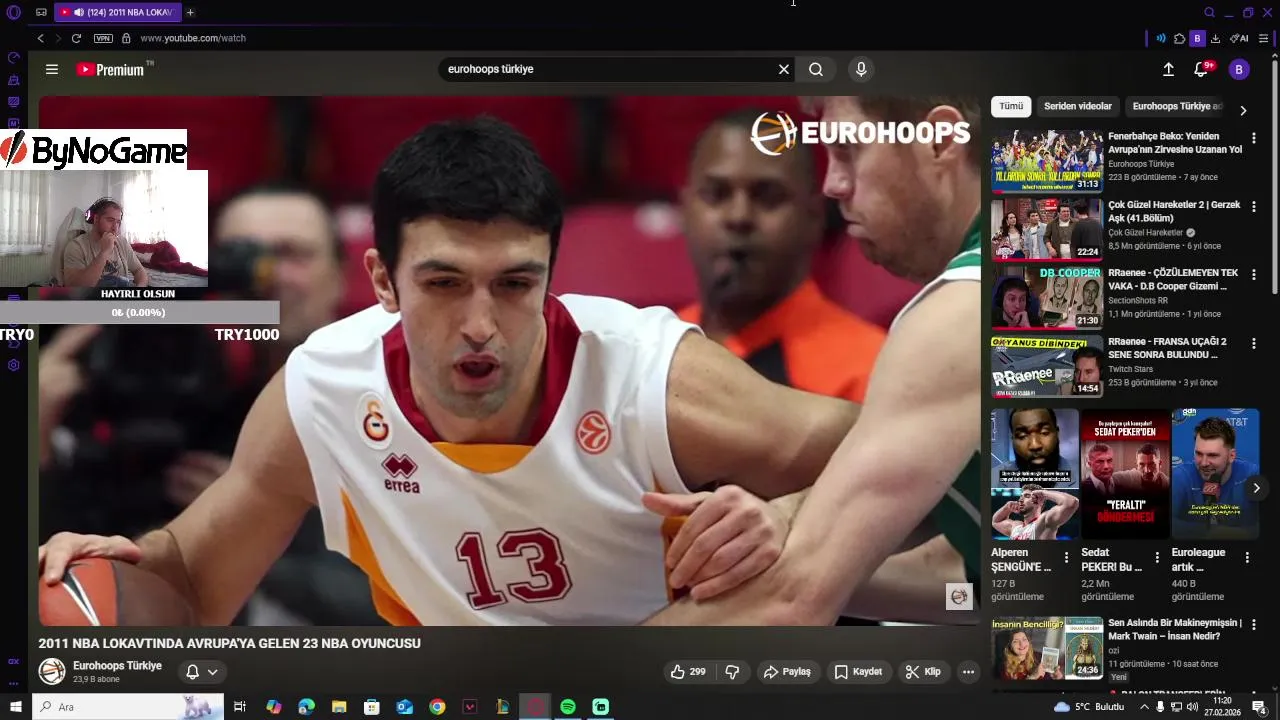Open the video upload create icon
Image resolution: width=1280 pixels, height=720 pixels.
1168,69
